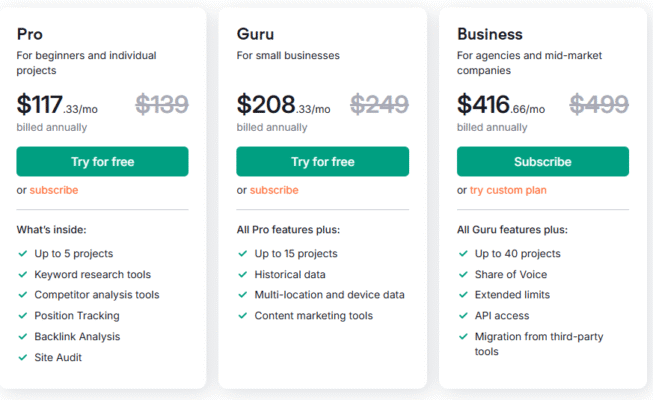Click the crossed-out $499 price

point(599,104)
